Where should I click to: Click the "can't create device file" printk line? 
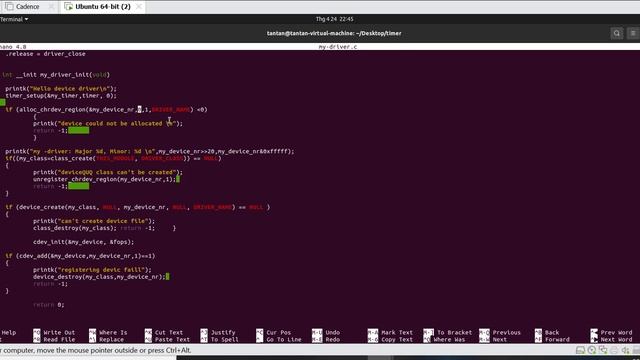tap(94, 221)
